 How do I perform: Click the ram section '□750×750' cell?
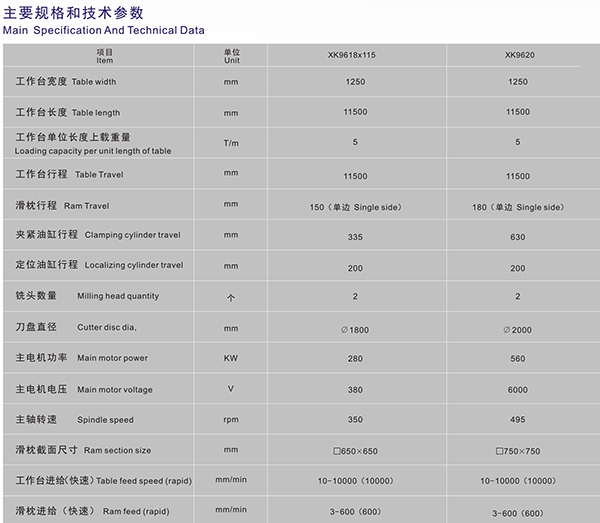pos(518,451)
